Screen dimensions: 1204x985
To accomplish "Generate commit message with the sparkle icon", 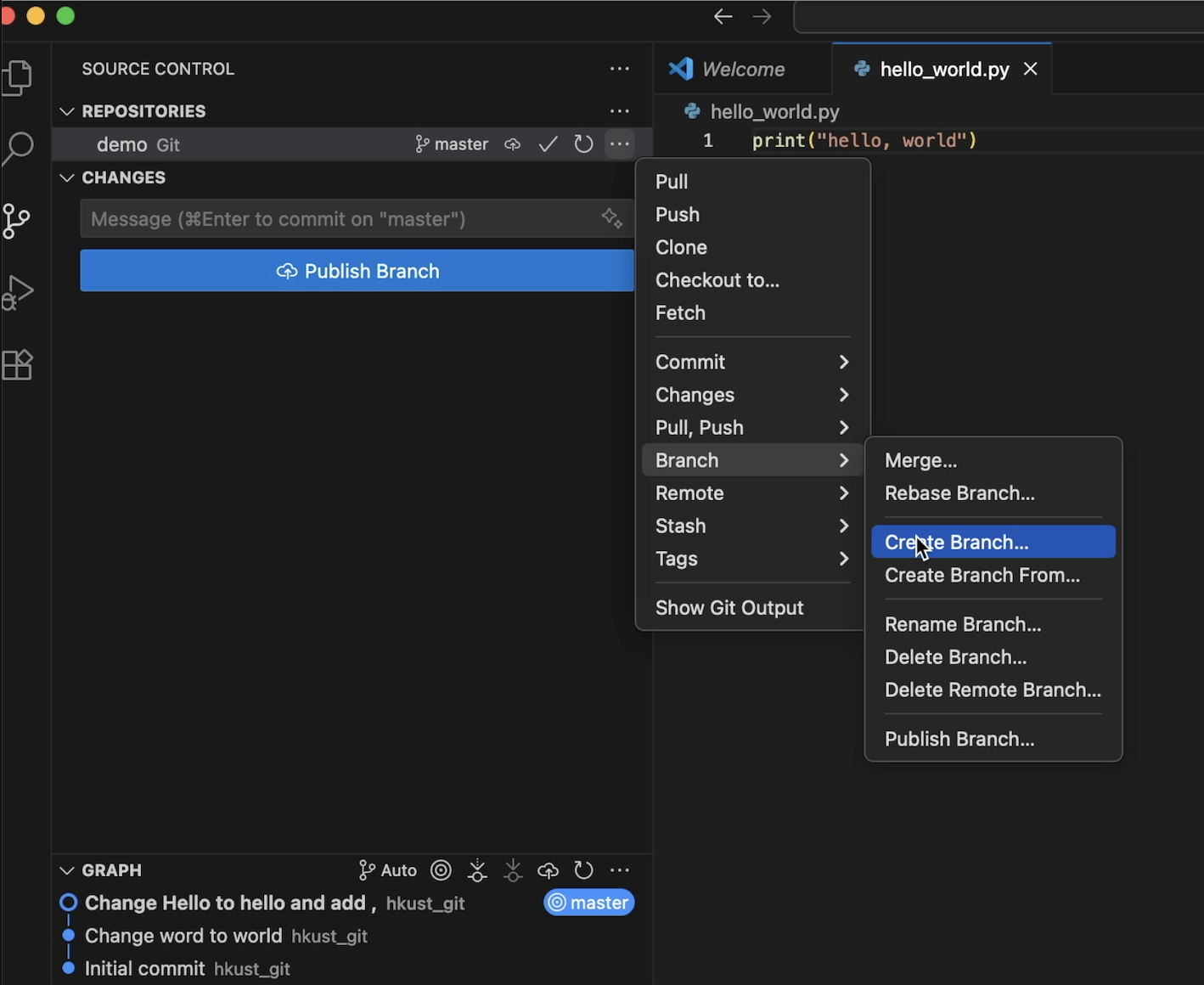I will pyautogui.click(x=612, y=218).
